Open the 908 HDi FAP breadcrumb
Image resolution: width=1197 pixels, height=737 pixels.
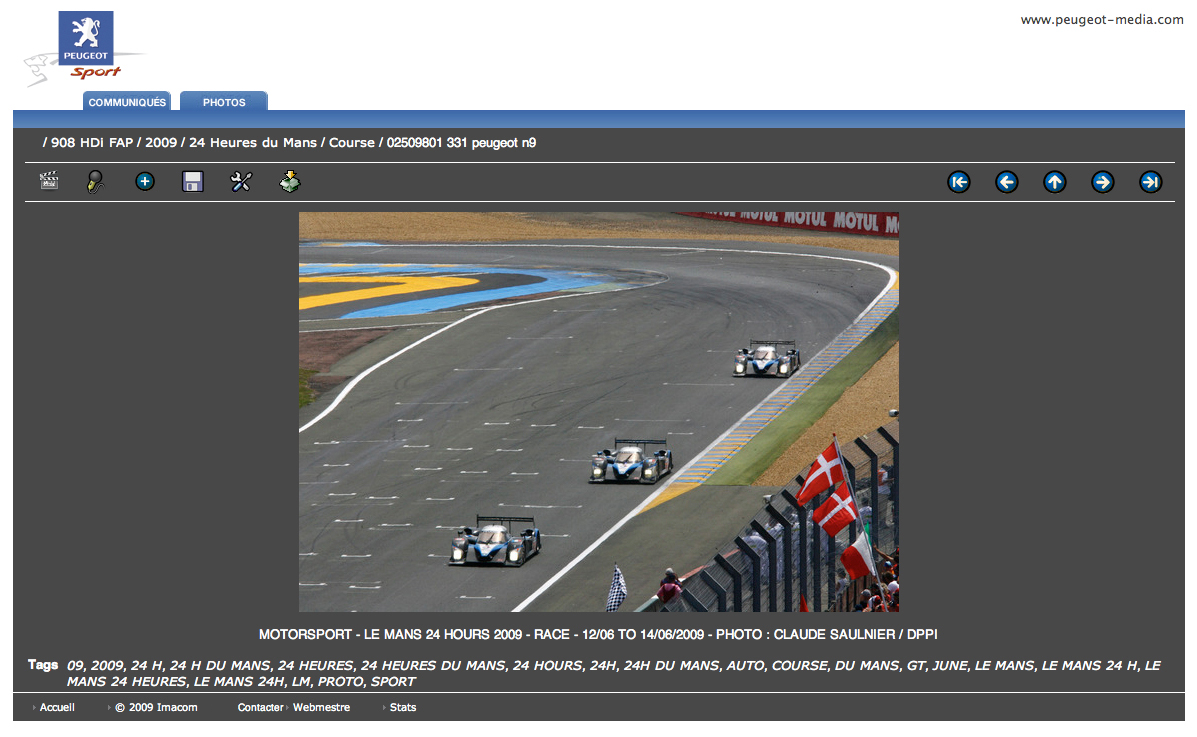click(x=92, y=143)
